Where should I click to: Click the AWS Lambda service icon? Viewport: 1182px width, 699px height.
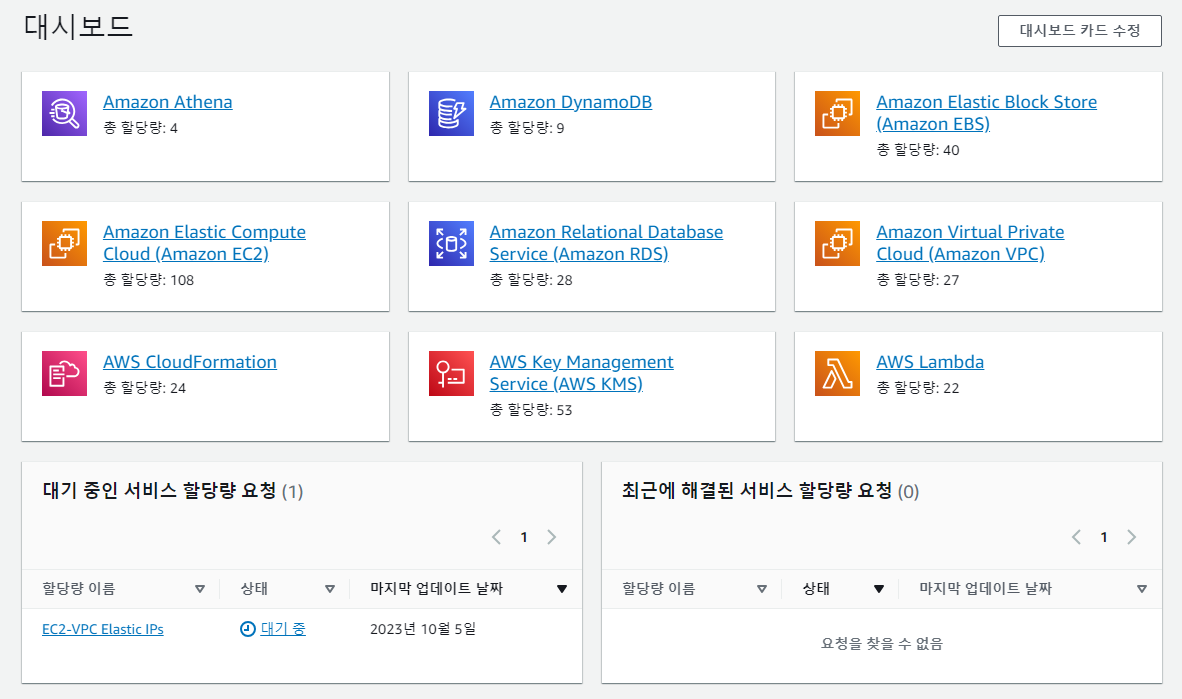[x=837, y=373]
